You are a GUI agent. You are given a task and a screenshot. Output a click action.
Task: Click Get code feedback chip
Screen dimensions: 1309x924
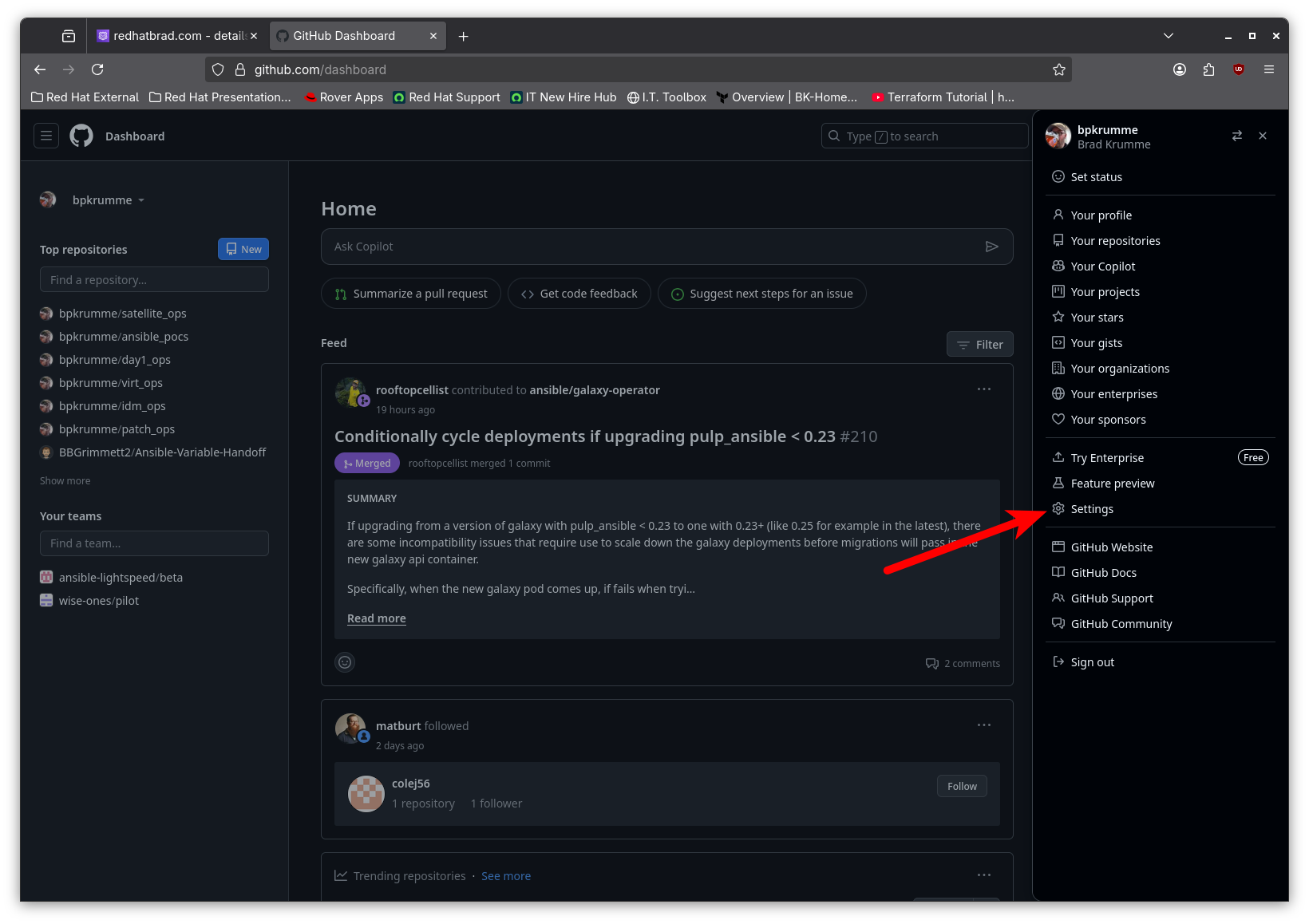tap(579, 294)
